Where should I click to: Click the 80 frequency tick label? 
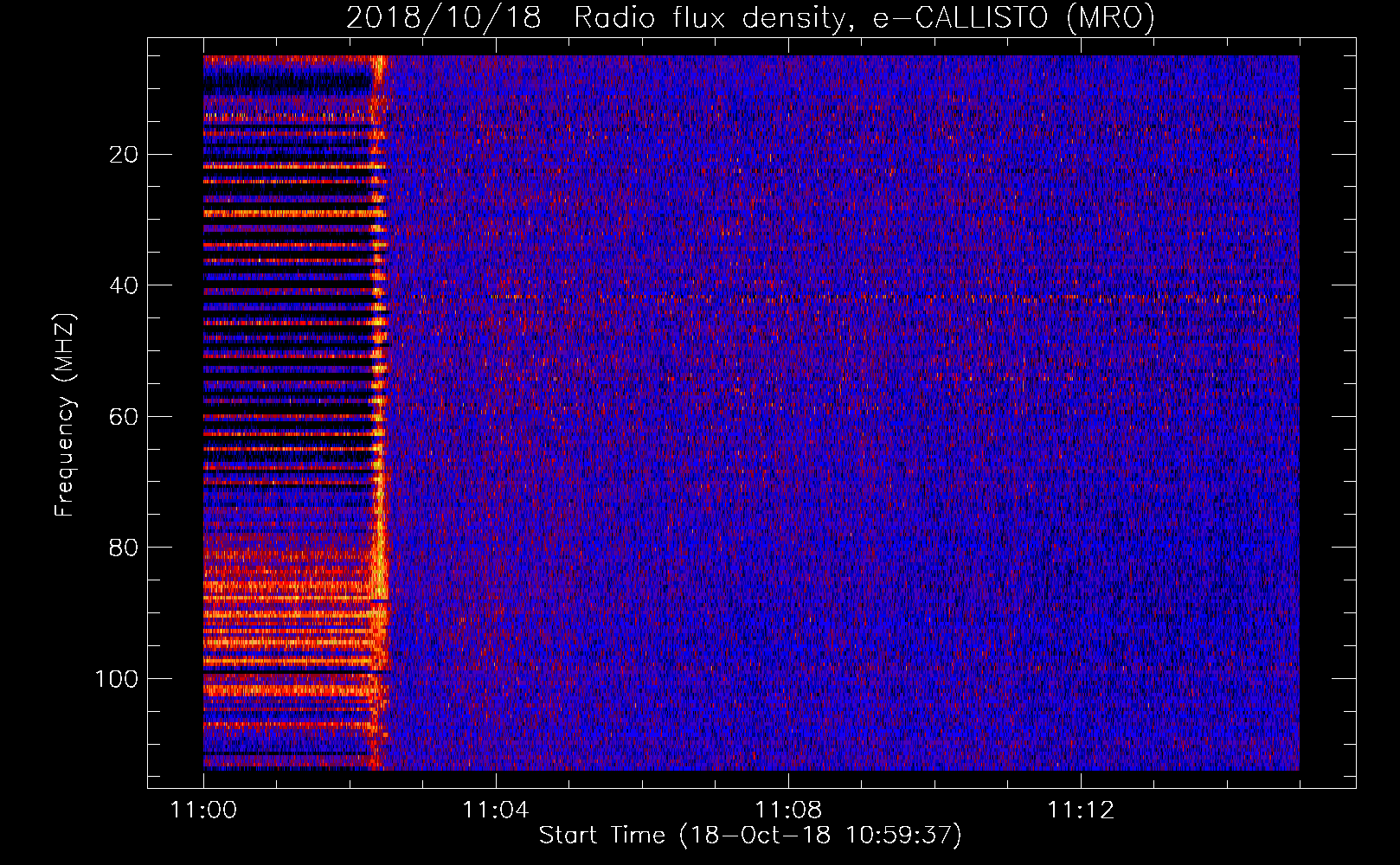click(x=125, y=548)
